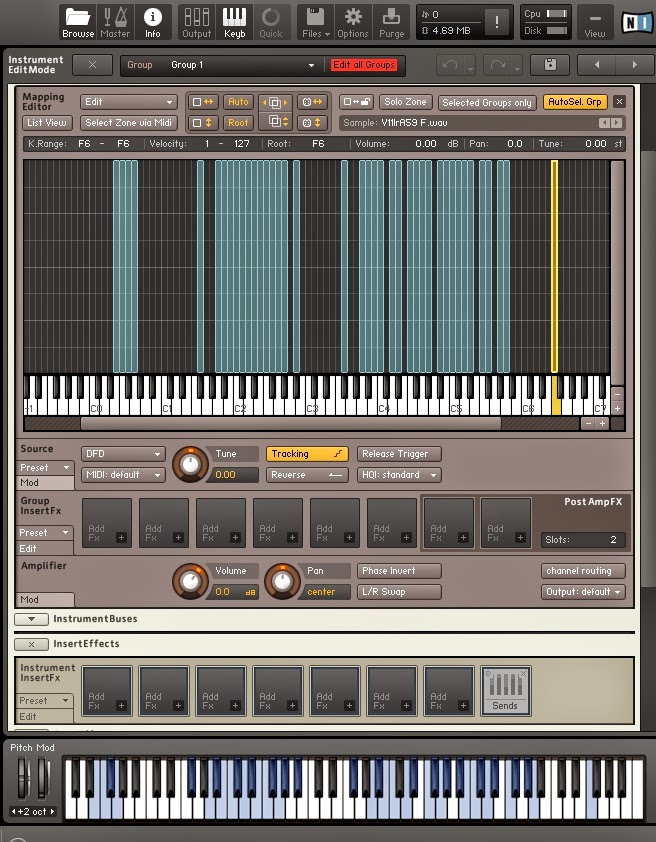The height and width of the screenshot is (842, 656).
Task: Toggle Phase Invert in Amplifier
Action: click(399, 571)
